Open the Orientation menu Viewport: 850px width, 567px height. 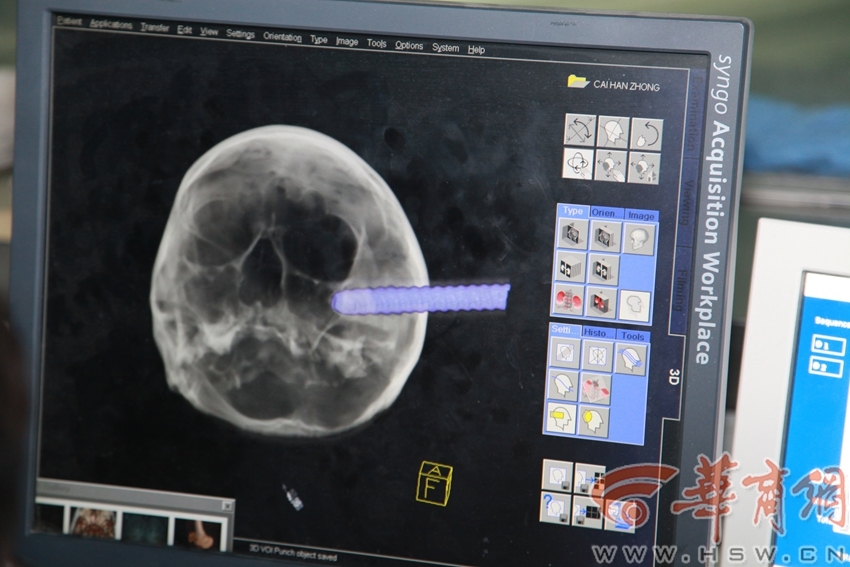[x=282, y=37]
